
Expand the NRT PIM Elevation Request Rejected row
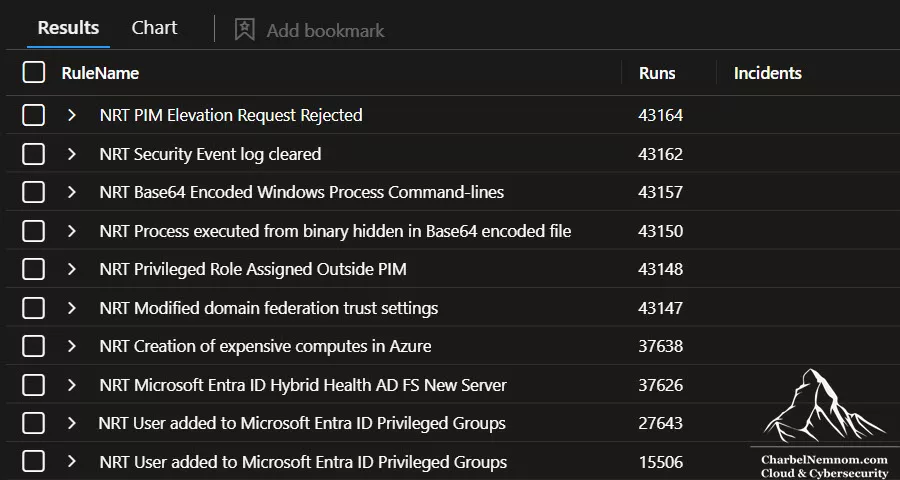pos(72,115)
